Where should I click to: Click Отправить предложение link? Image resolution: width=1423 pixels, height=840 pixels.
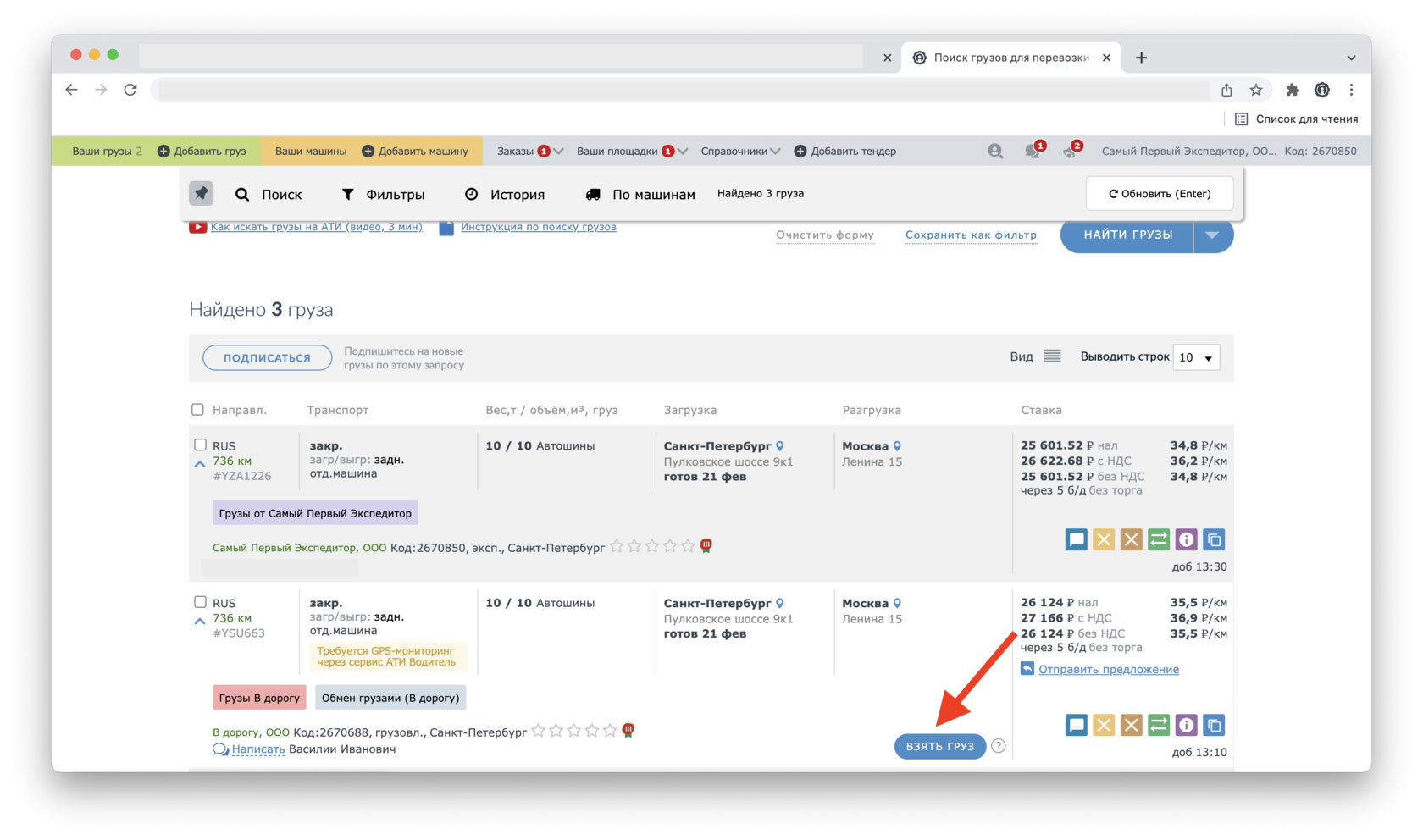(x=1108, y=669)
